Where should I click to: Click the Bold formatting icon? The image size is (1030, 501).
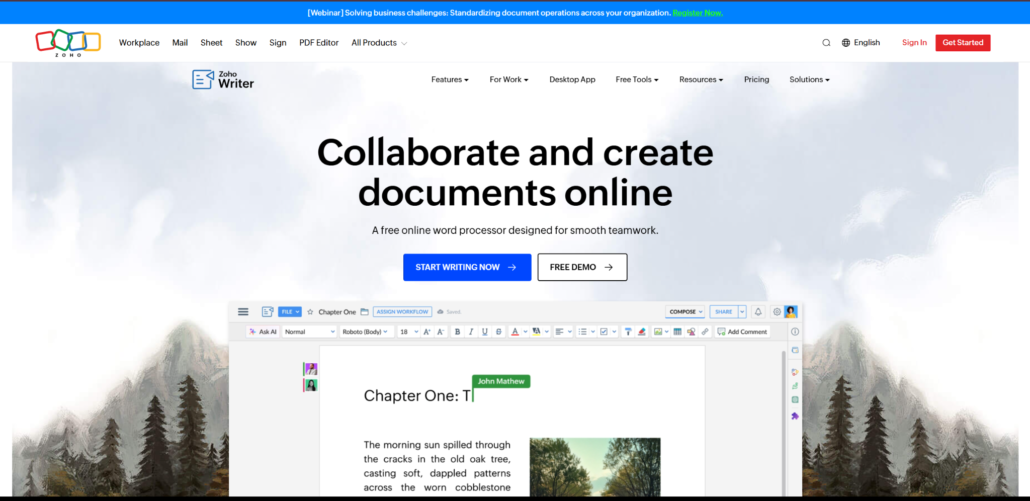pos(458,332)
